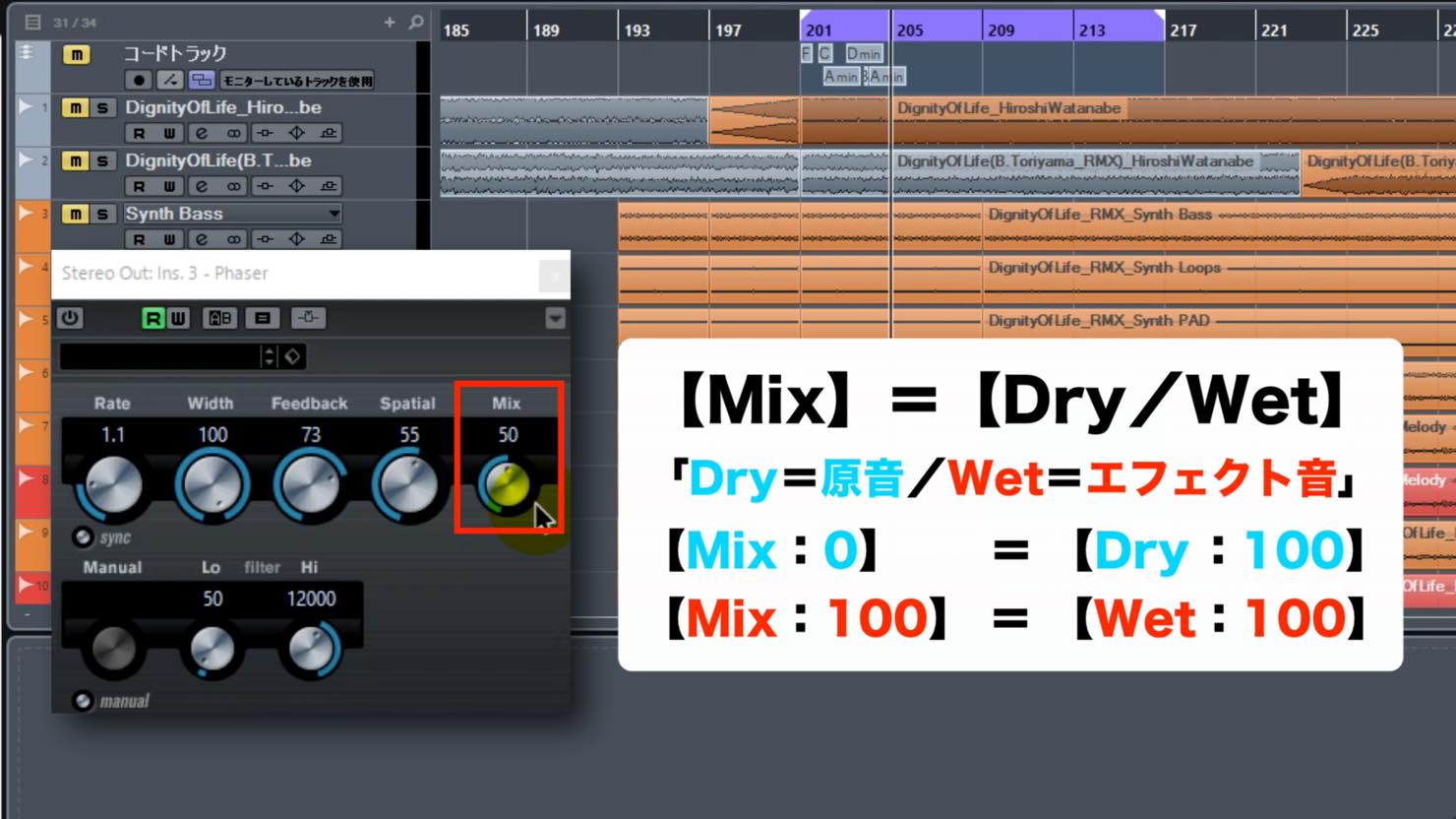Expand track 2 with its triangle
Screen dimensions: 1456x819
click(x=27, y=158)
